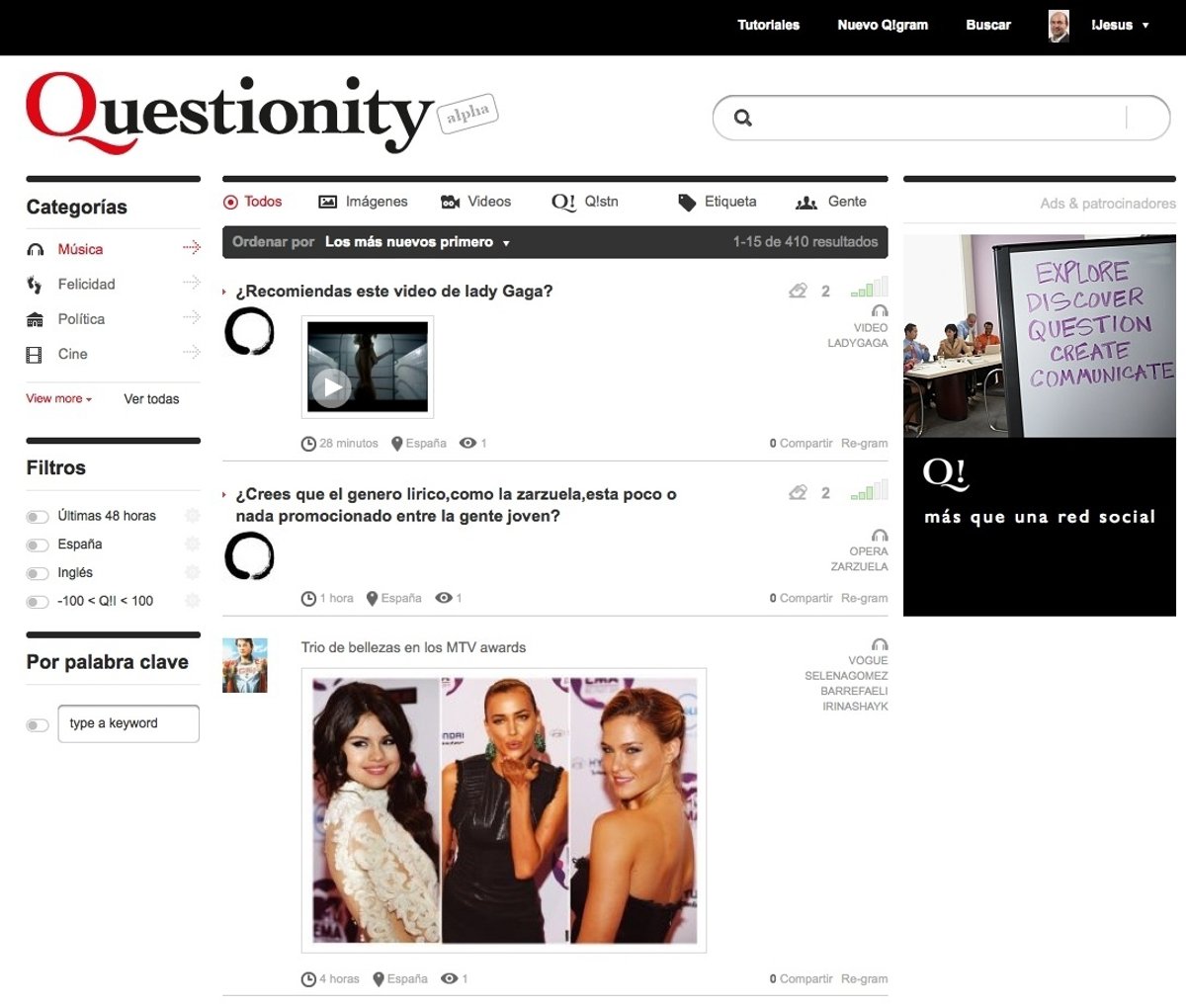1186x1008 pixels.
Task: Click the eye views icon on zarzuela post
Action: click(444, 598)
